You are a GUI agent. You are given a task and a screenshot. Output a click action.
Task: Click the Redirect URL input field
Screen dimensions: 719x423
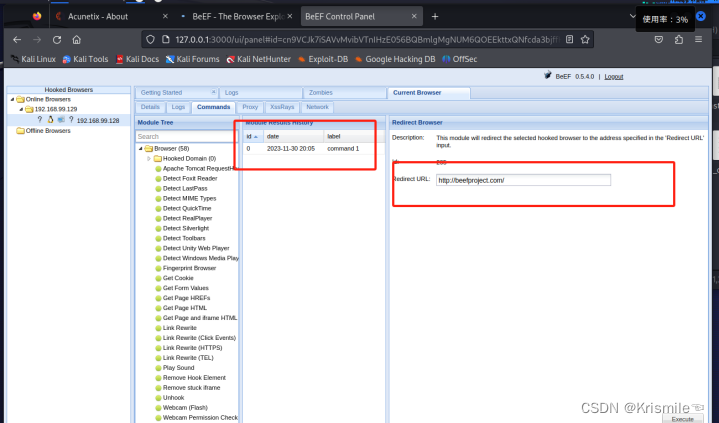523,180
